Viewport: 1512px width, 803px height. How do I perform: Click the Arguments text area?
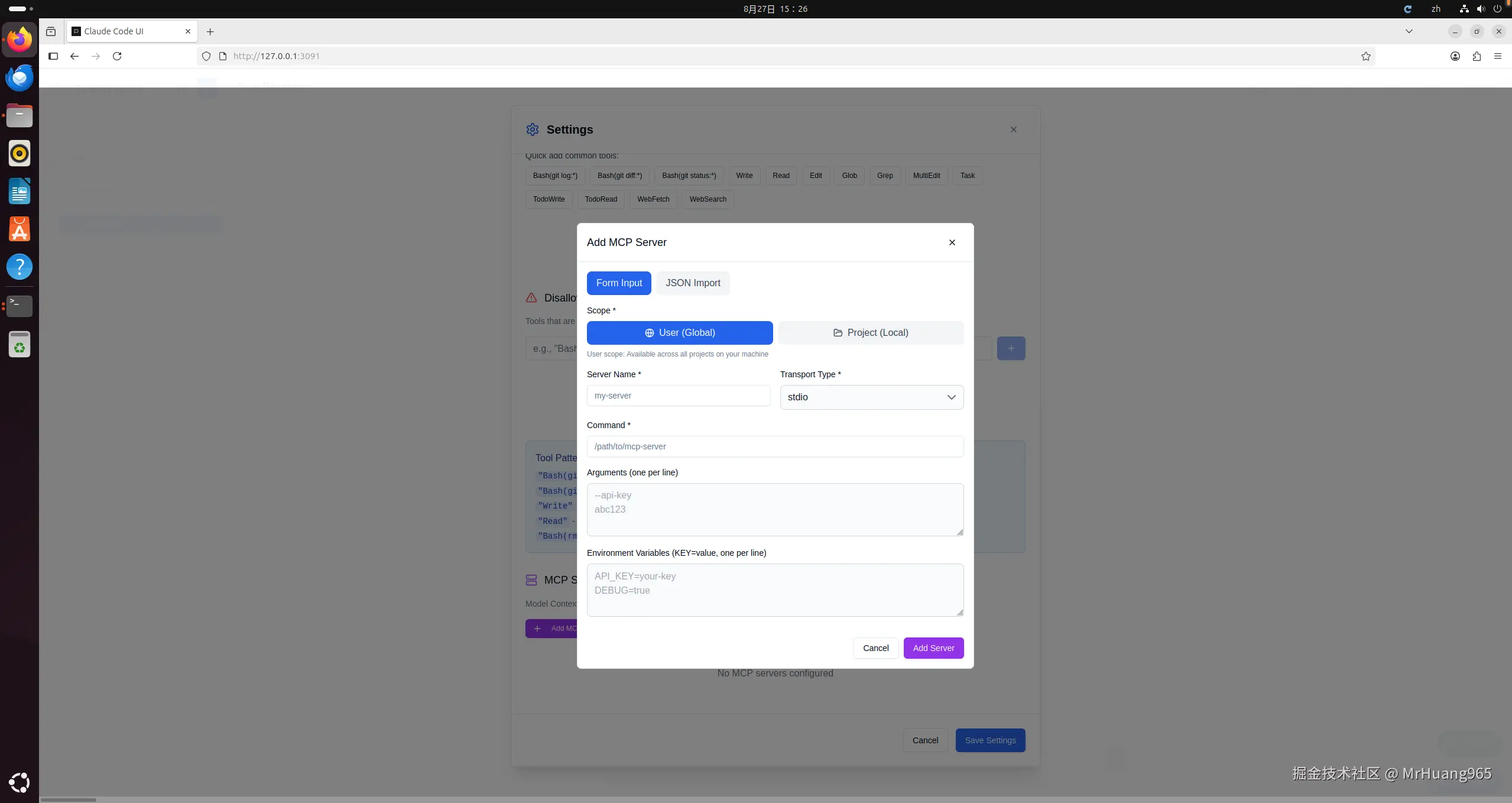coord(774,509)
